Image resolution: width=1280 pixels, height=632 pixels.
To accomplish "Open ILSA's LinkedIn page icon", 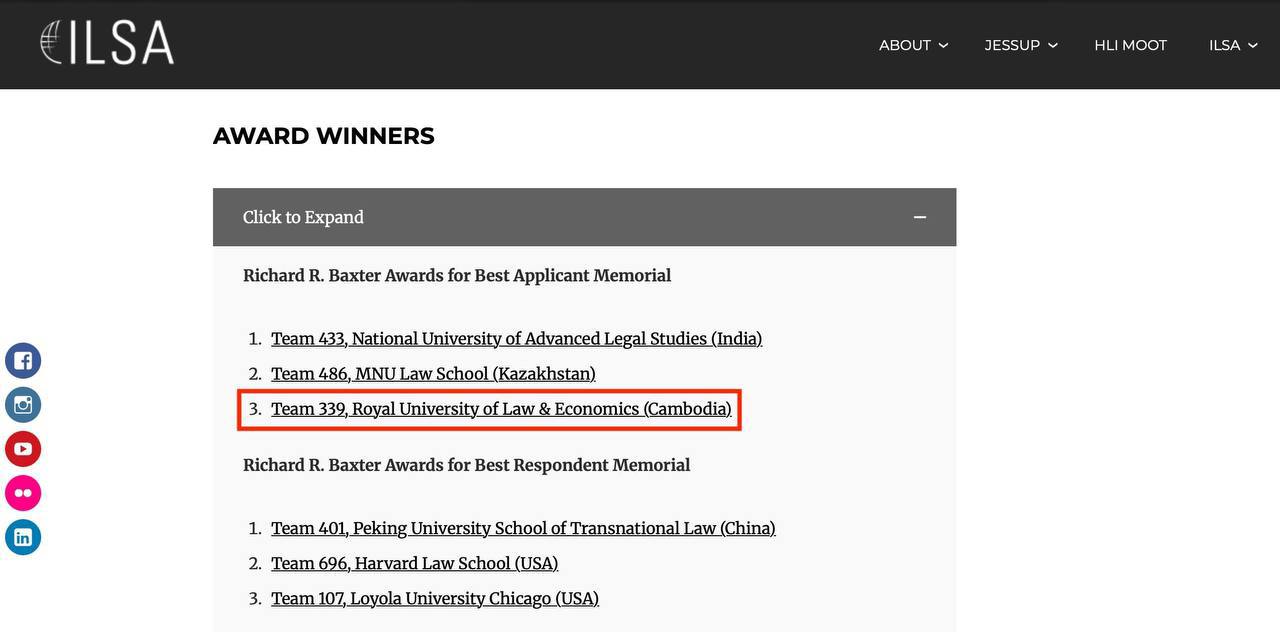I will pos(23,537).
